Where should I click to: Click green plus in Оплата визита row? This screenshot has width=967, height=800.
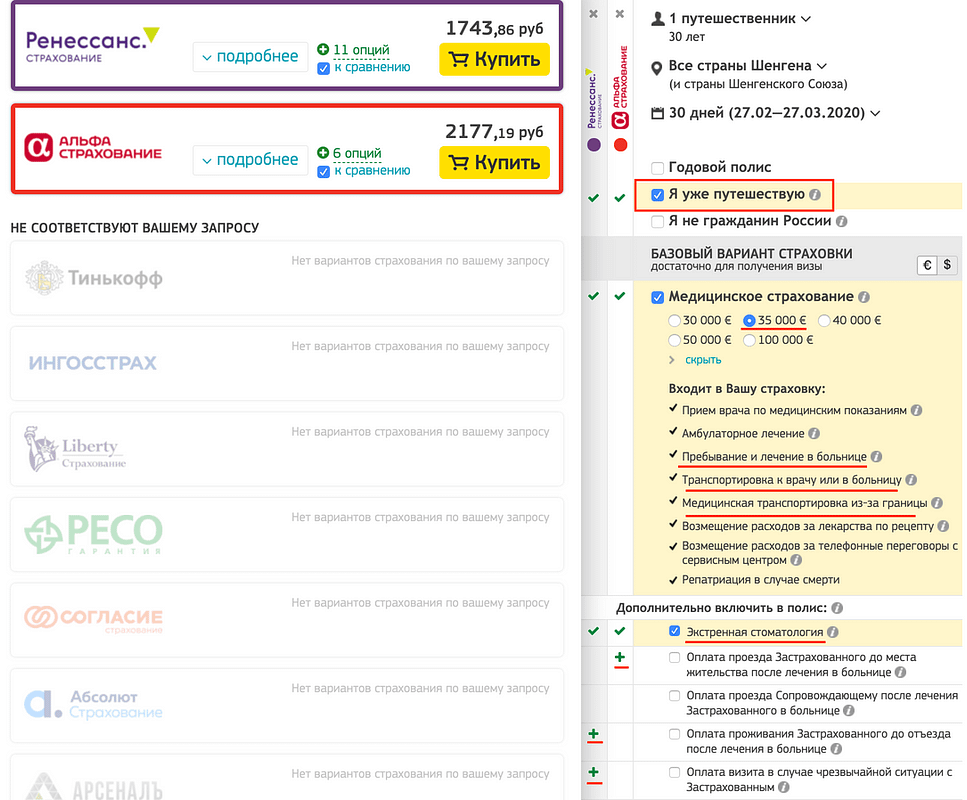(x=594, y=772)
